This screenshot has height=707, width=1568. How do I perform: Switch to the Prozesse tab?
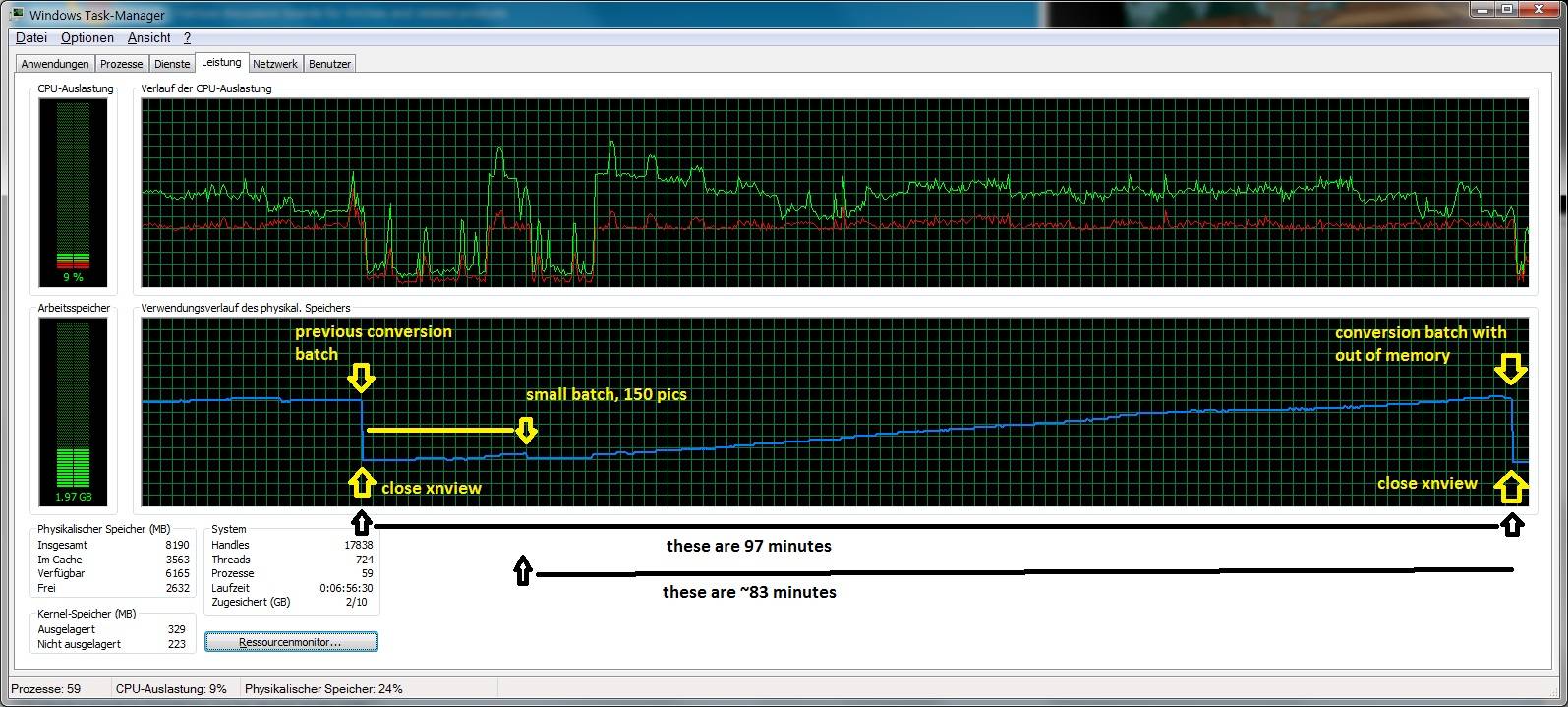tap(122, 64)
